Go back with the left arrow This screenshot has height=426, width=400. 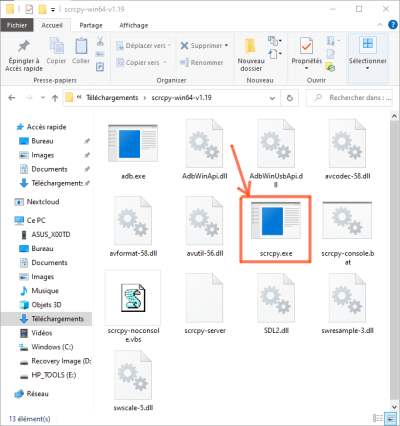(x=12, y=98)
